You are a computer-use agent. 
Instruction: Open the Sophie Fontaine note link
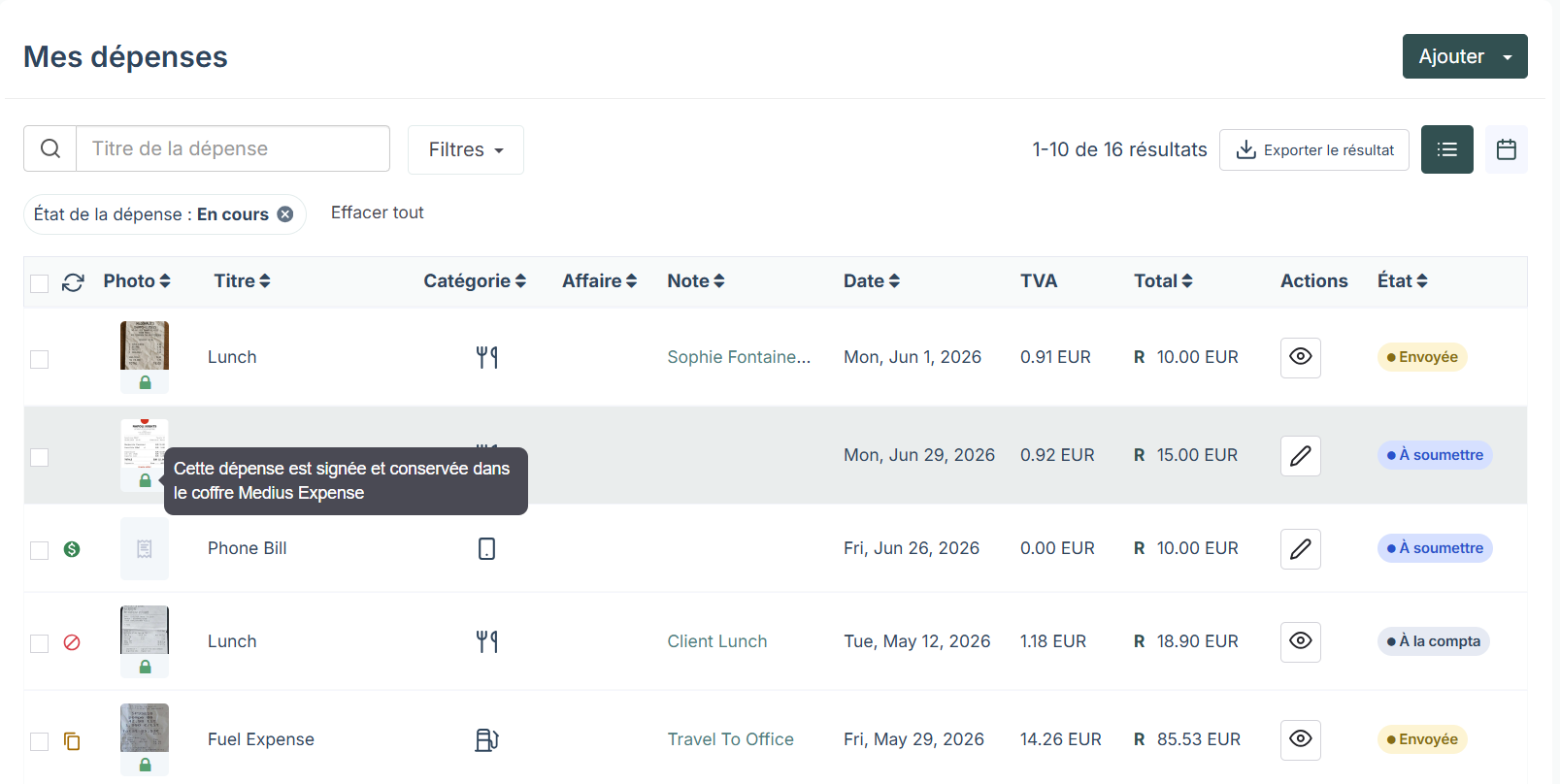[x=739, y=357]
